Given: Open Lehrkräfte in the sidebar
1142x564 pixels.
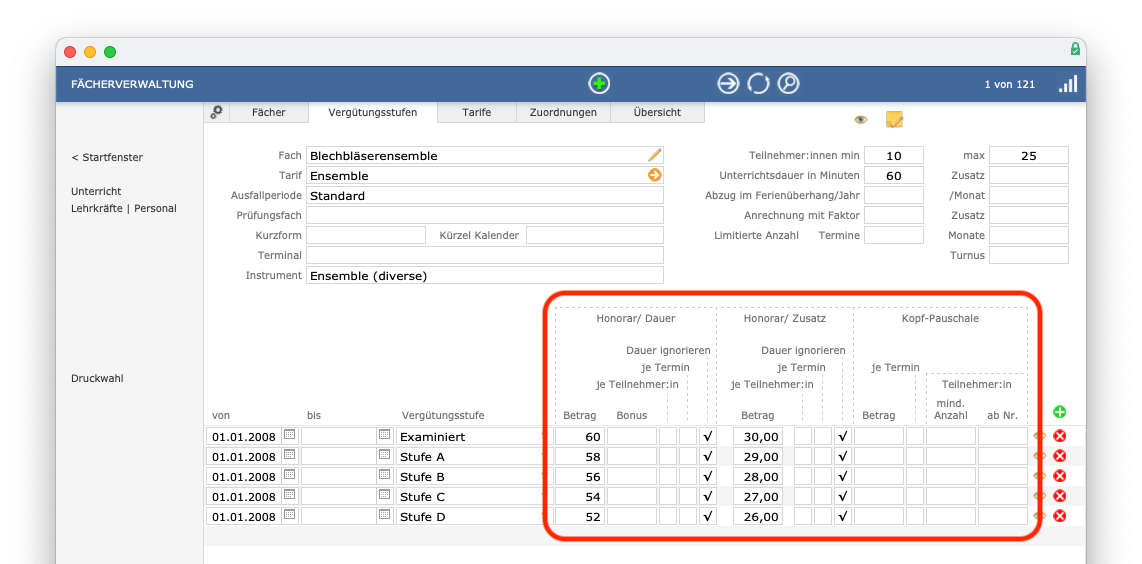Looking at the screenshot, I should pos(98,208).
